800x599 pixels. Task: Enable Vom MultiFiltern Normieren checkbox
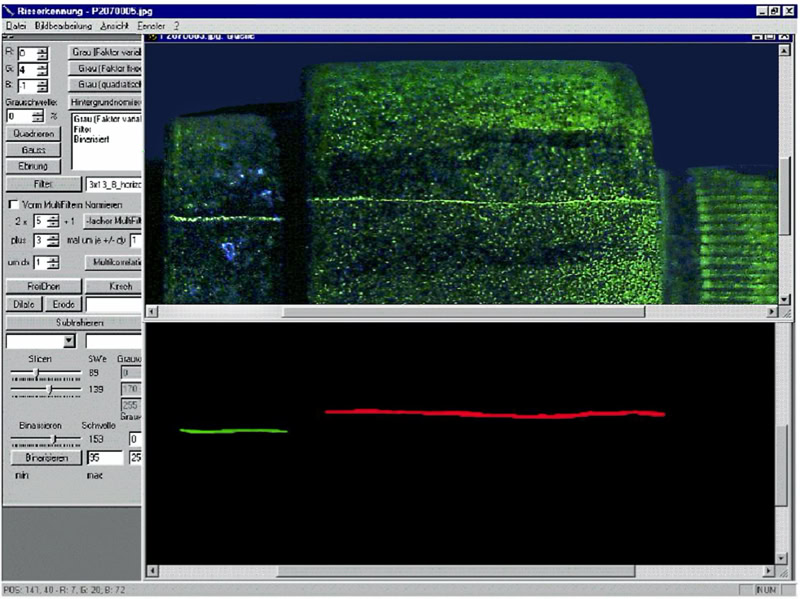13,204
